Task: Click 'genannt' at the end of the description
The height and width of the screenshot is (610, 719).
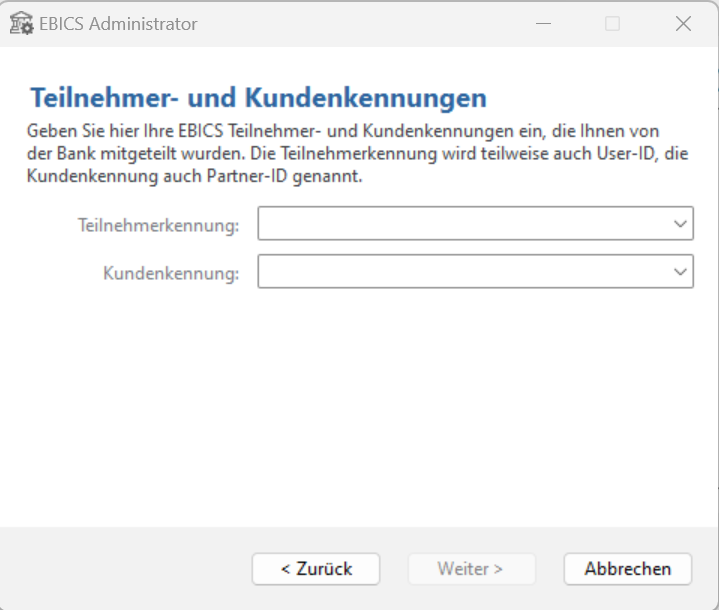Action: tap(317, 177)
